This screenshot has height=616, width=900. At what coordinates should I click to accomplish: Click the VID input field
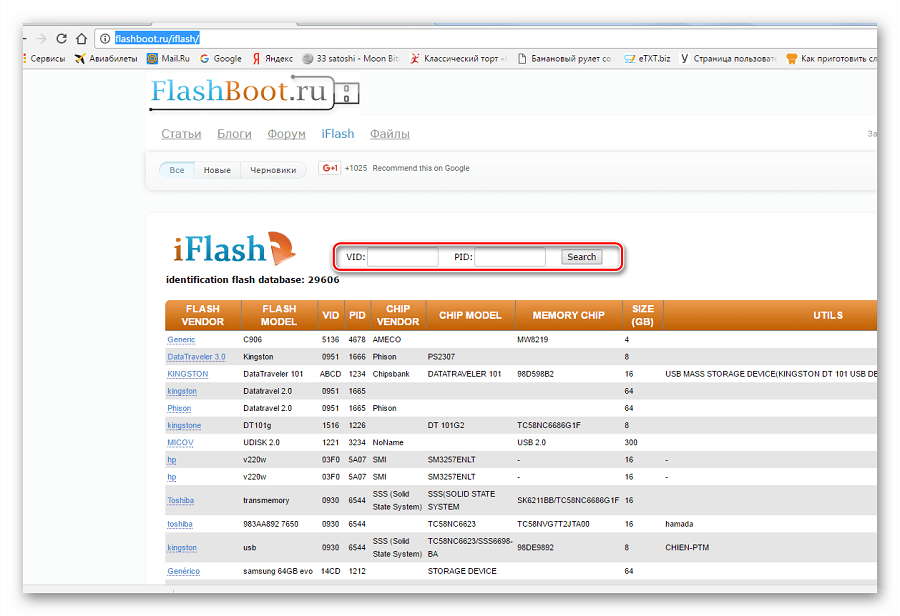click(x=403, y=258)
